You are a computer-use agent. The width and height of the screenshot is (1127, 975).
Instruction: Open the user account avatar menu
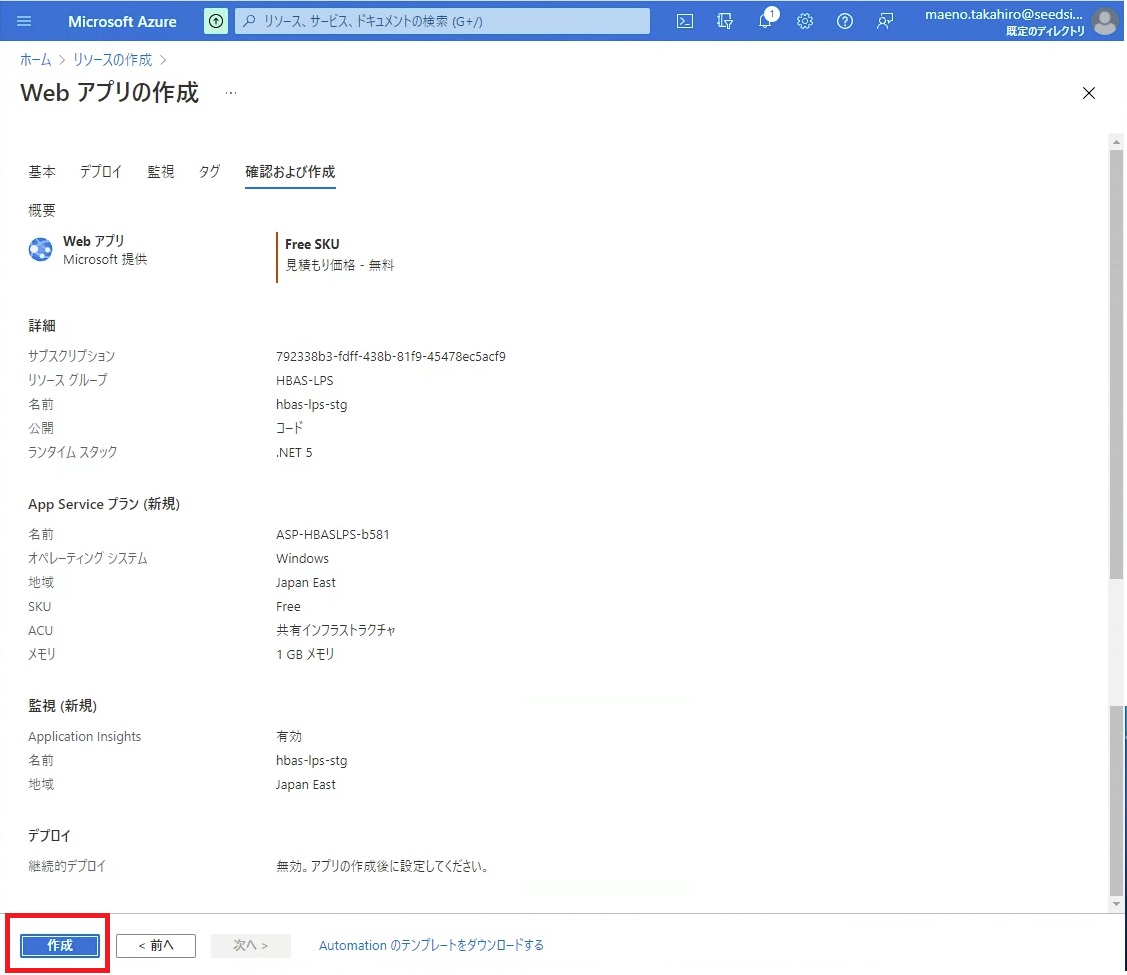click(1104, 21)
